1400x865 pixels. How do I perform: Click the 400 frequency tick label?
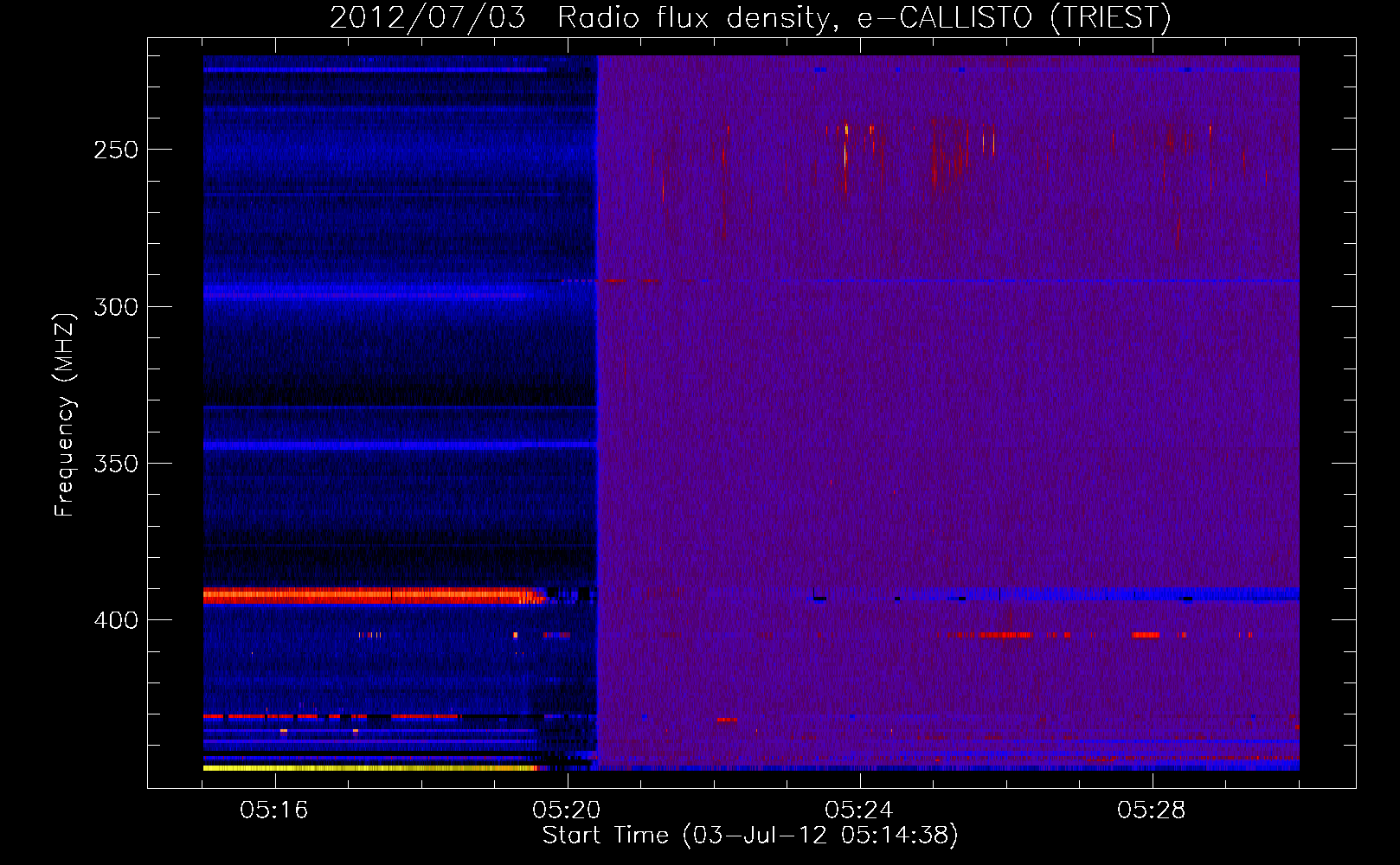click(116, 620)
